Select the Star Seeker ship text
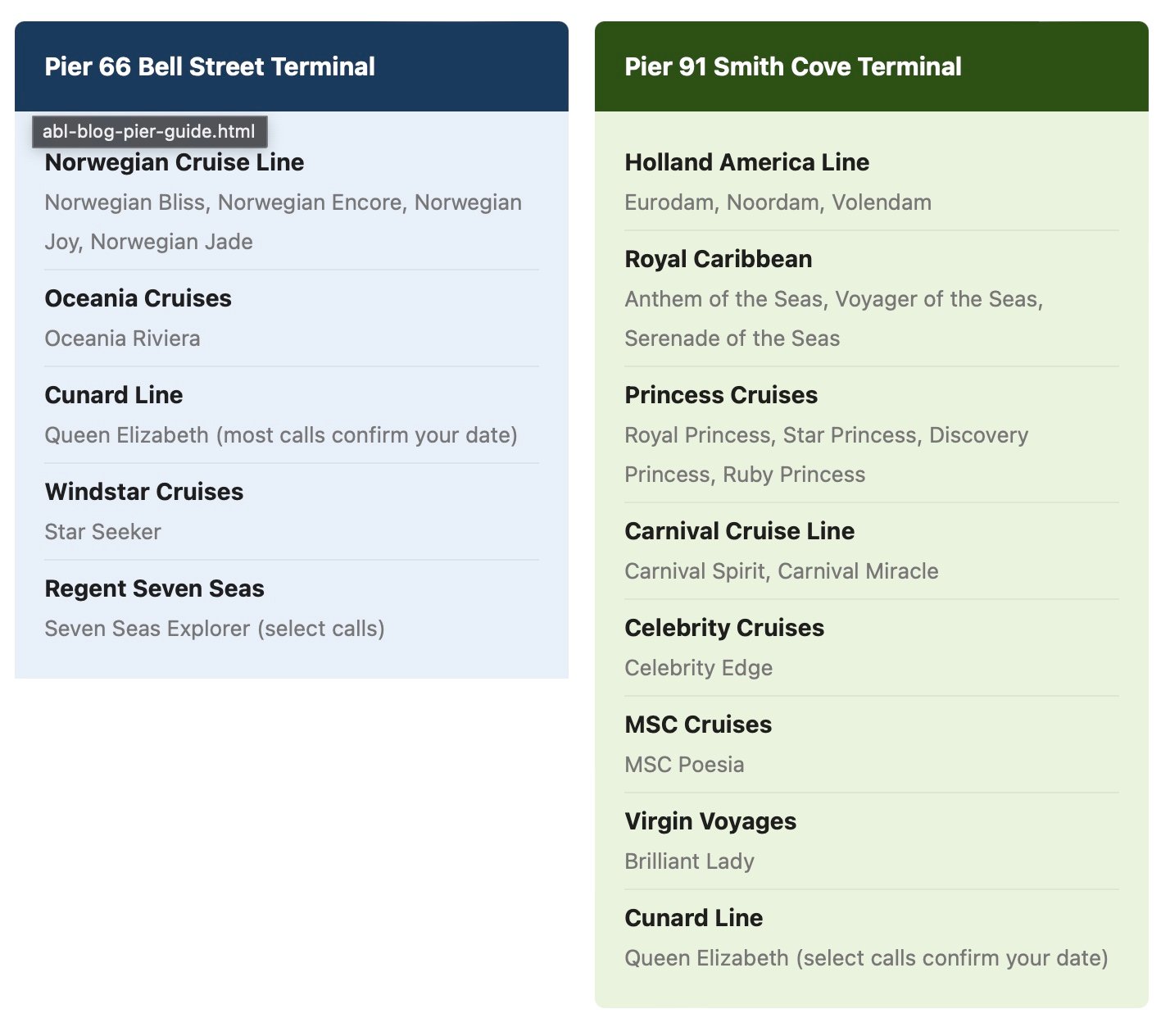1170x1036 pixels. [x=103, y=532]
